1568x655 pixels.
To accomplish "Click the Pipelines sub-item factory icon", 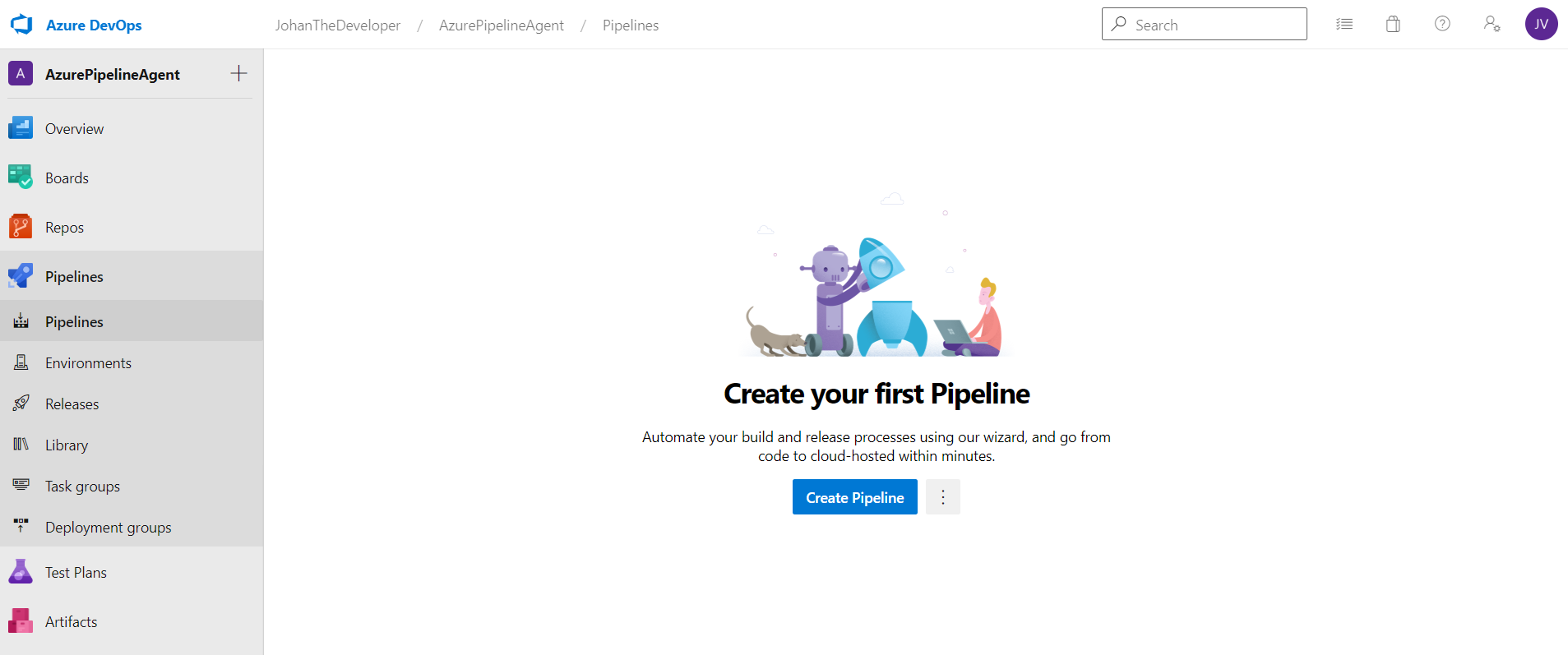I will (x=21, y=321).
